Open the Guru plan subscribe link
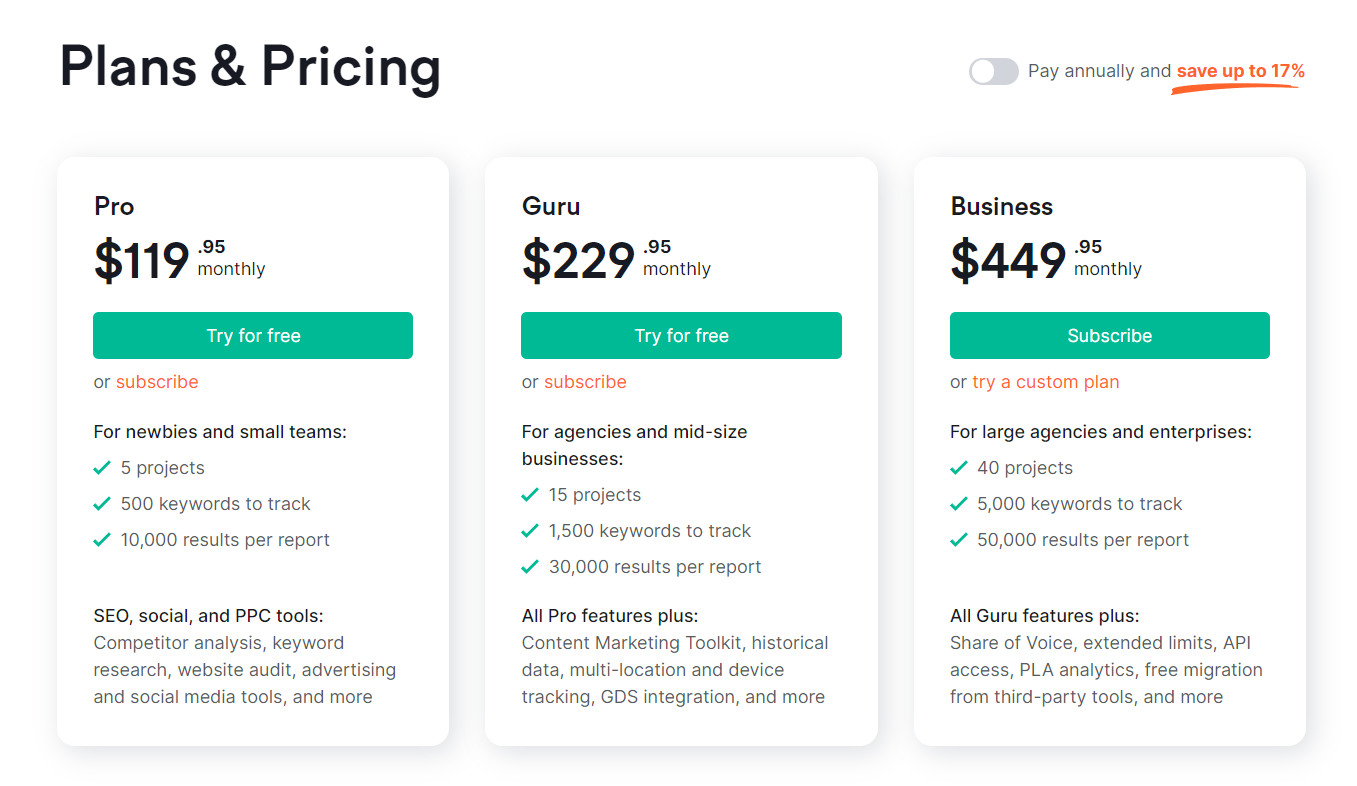This screenshot has height=786, width=1357. pyautogui.click(x=585, y=382)
